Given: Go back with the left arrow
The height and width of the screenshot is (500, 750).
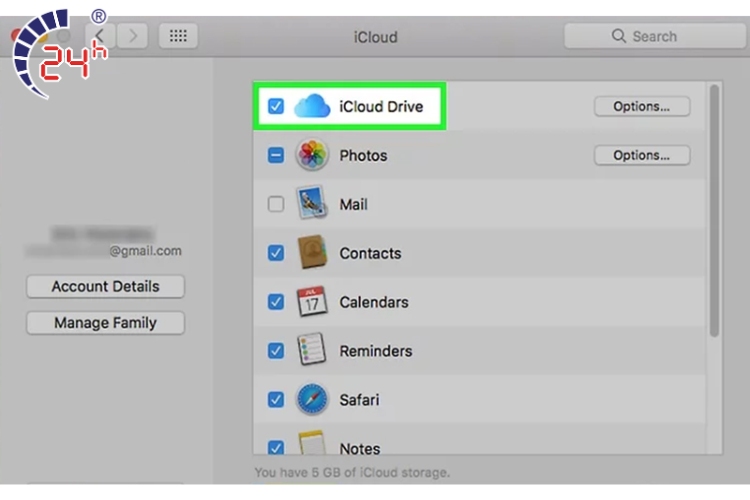Looking at the screenshot, I should click(x=100, y=36).
